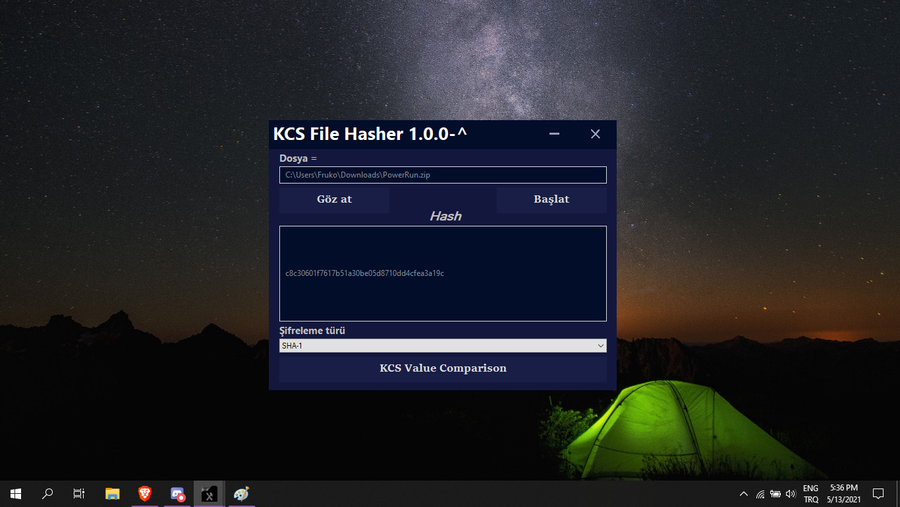Show hidden system tray icons chevron
The image size is (900, 507).
[744, 494]
